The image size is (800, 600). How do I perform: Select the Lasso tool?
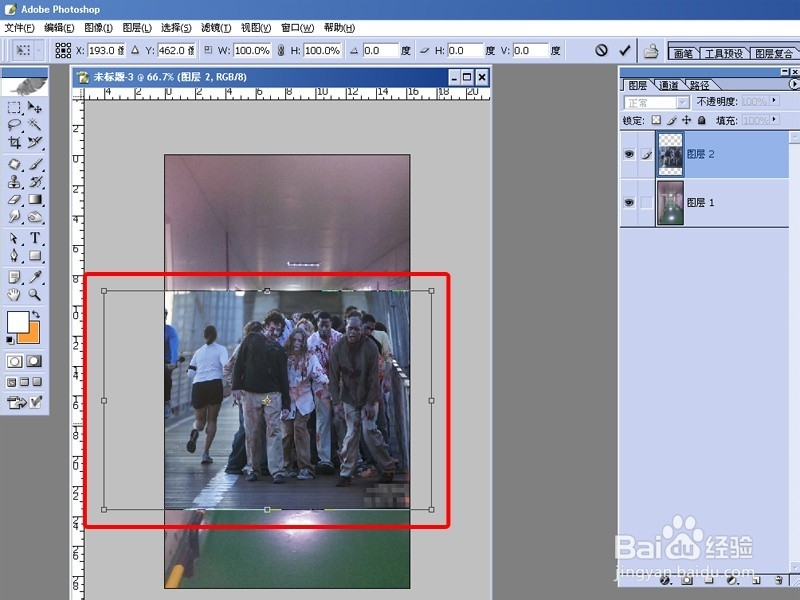point(14,125)
